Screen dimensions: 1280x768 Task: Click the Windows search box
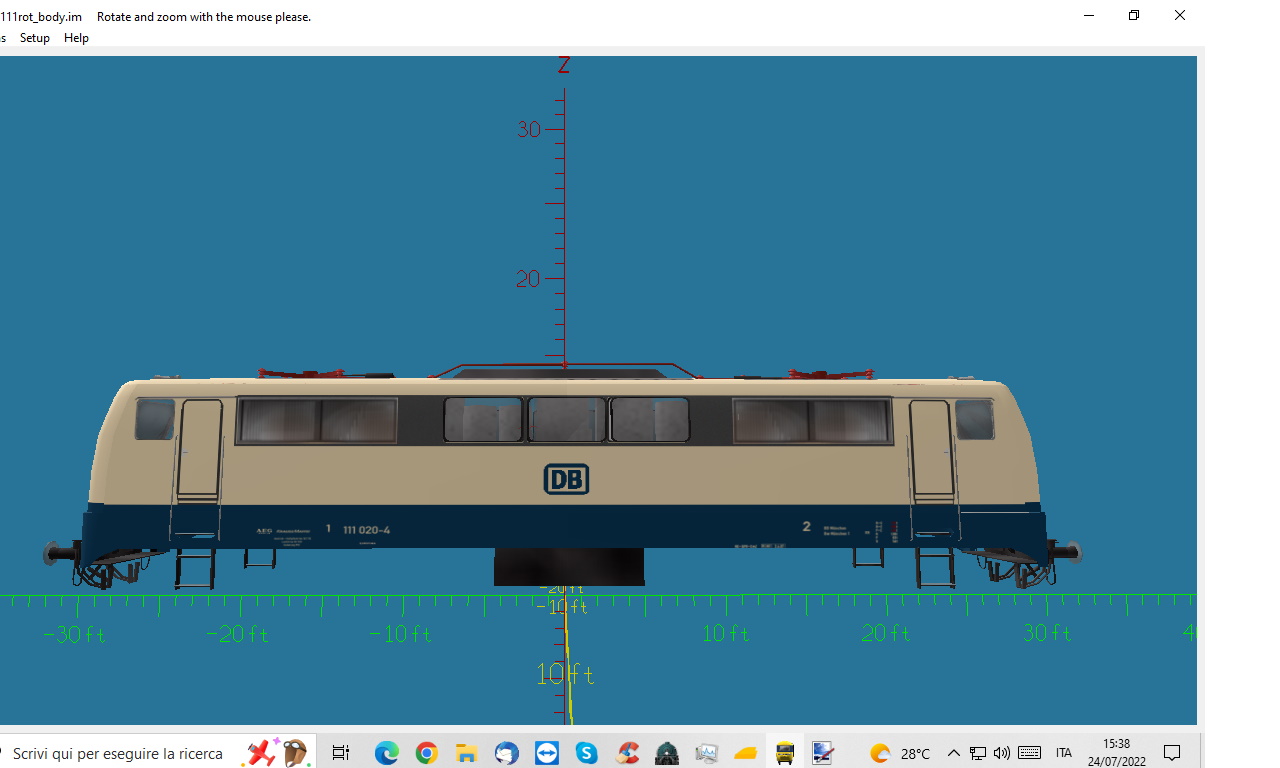118,753
